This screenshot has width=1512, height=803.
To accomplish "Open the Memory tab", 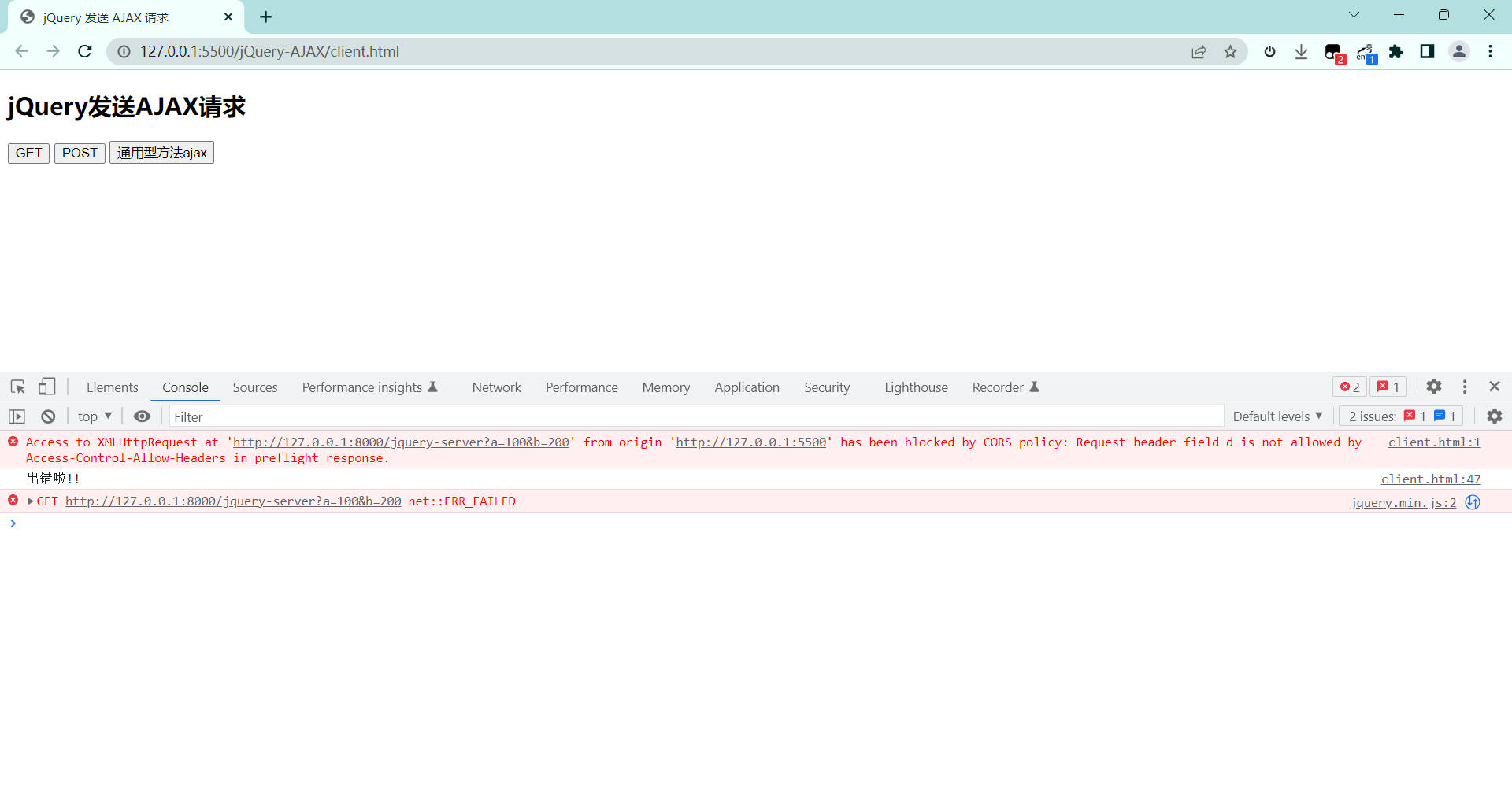I will click(x=665, y=387).
